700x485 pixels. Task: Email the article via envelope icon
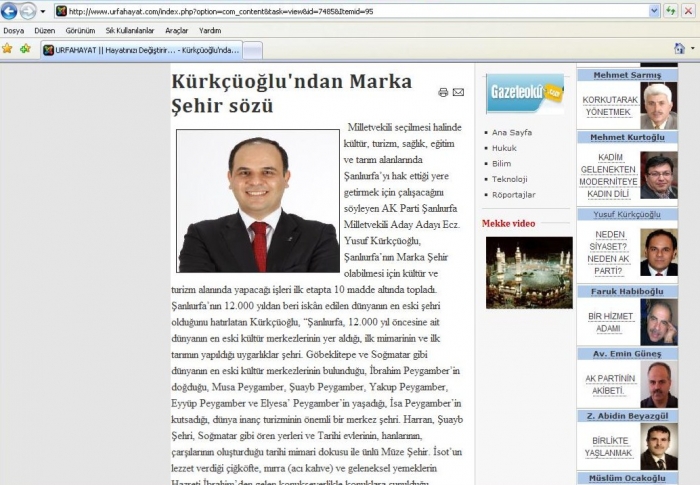pyautogui.click(x=458, y=92)
